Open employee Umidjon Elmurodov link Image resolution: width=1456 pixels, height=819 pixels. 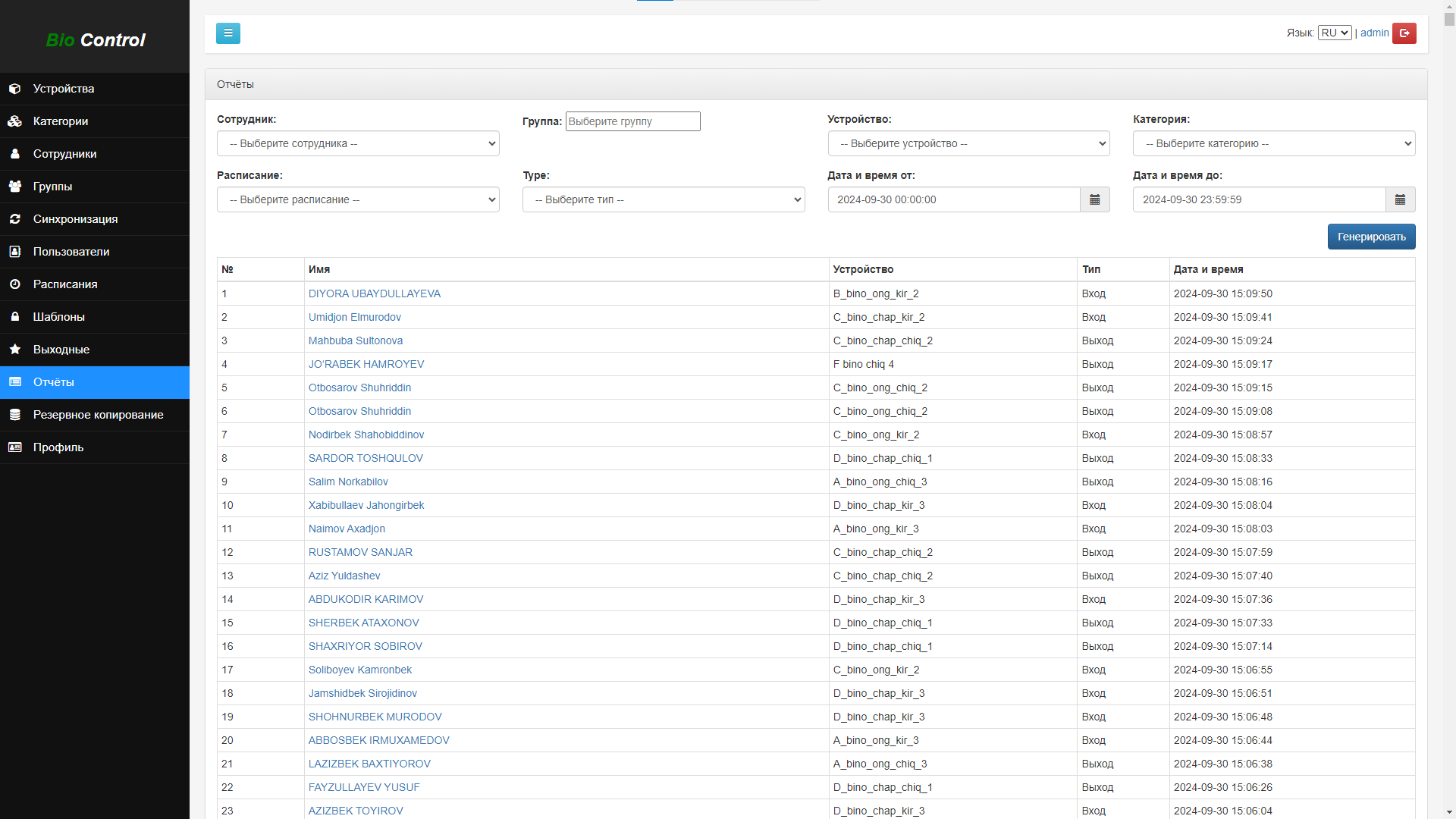[354, 317]
